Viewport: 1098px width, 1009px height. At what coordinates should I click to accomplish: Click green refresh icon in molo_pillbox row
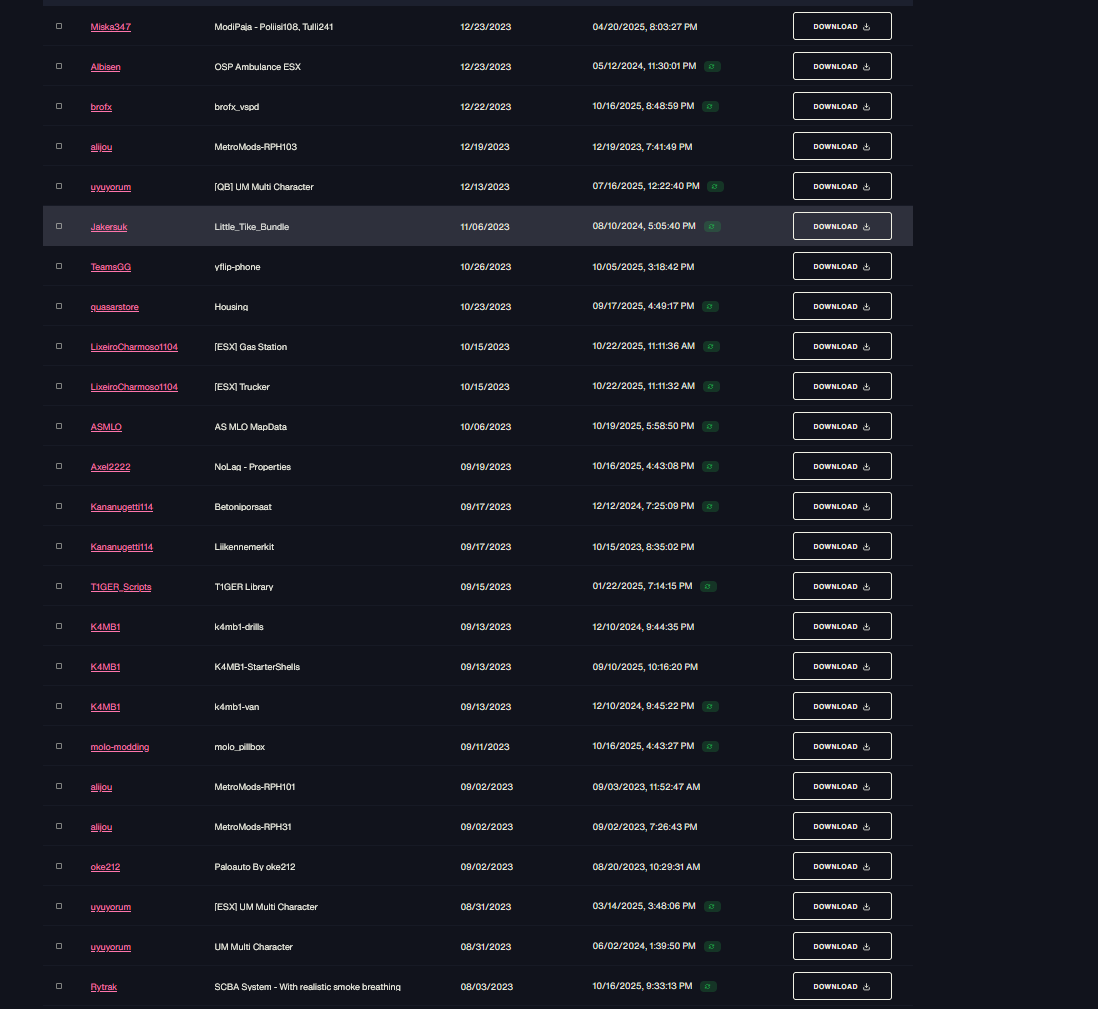tap(710, 746)
